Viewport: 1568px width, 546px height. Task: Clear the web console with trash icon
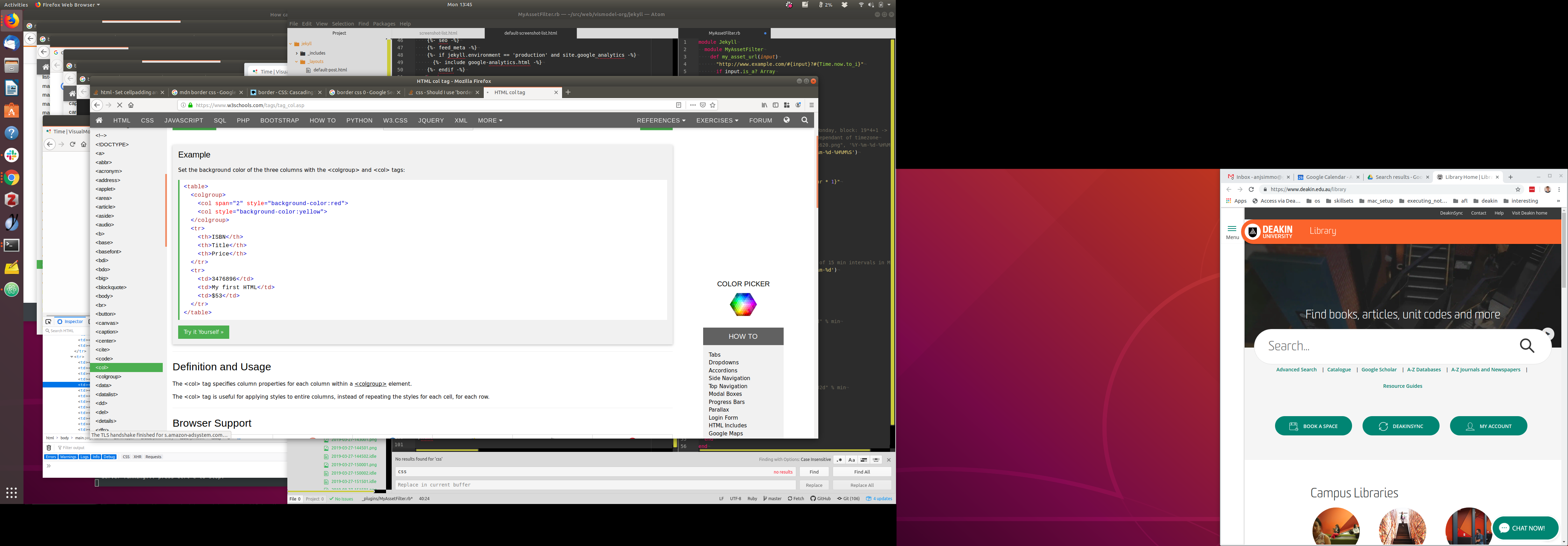click(x=49, y=447)
